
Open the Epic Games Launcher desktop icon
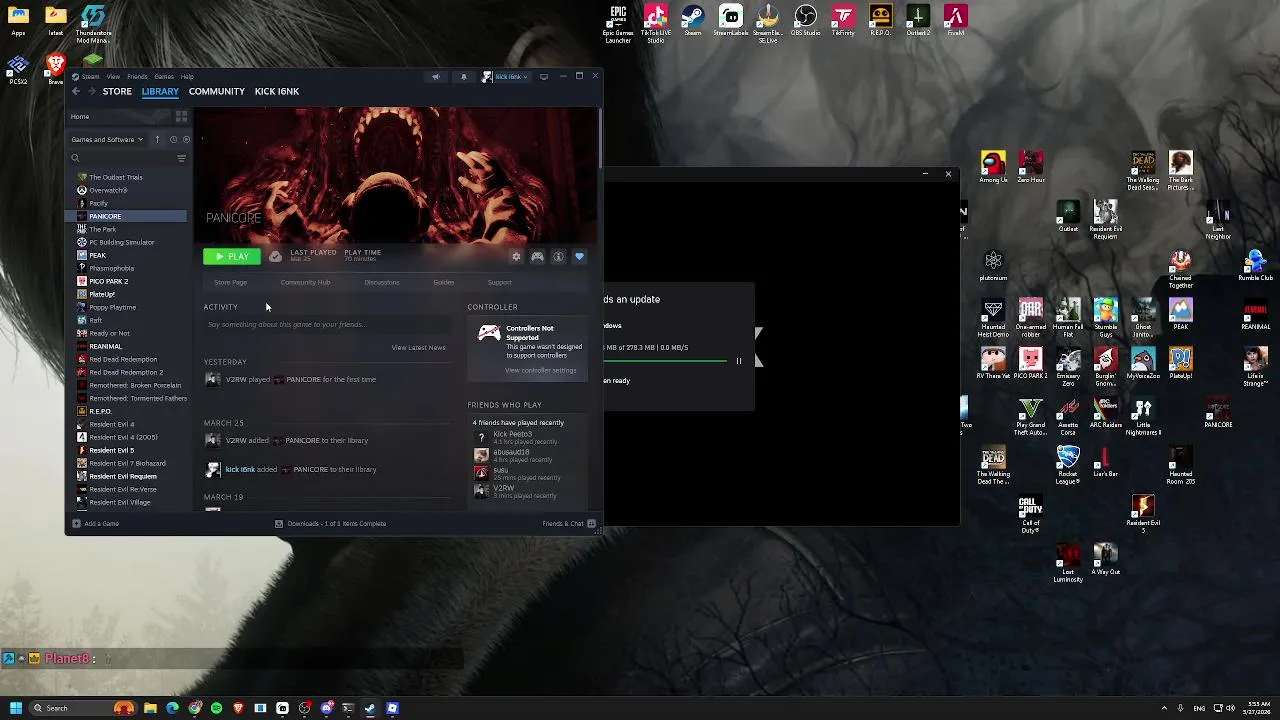tap(618, 24)
